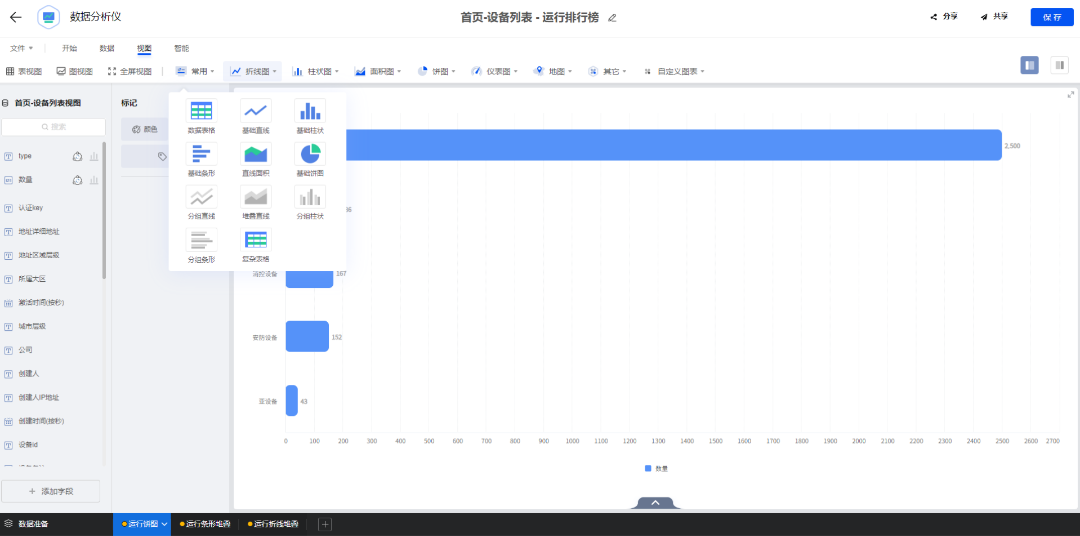Open the 折线图 dropdown
The height and width of the screenshot is (536, 1080).
point(253,71)
